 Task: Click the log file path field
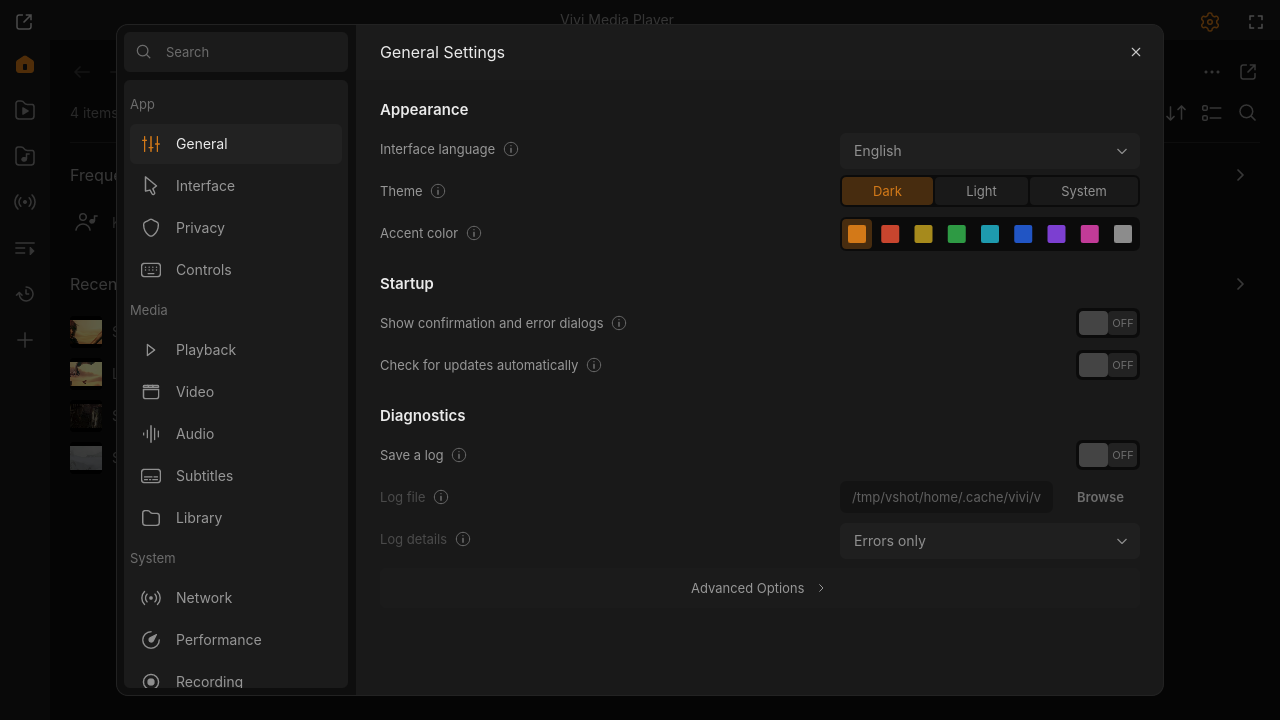[x=946, y=497]
